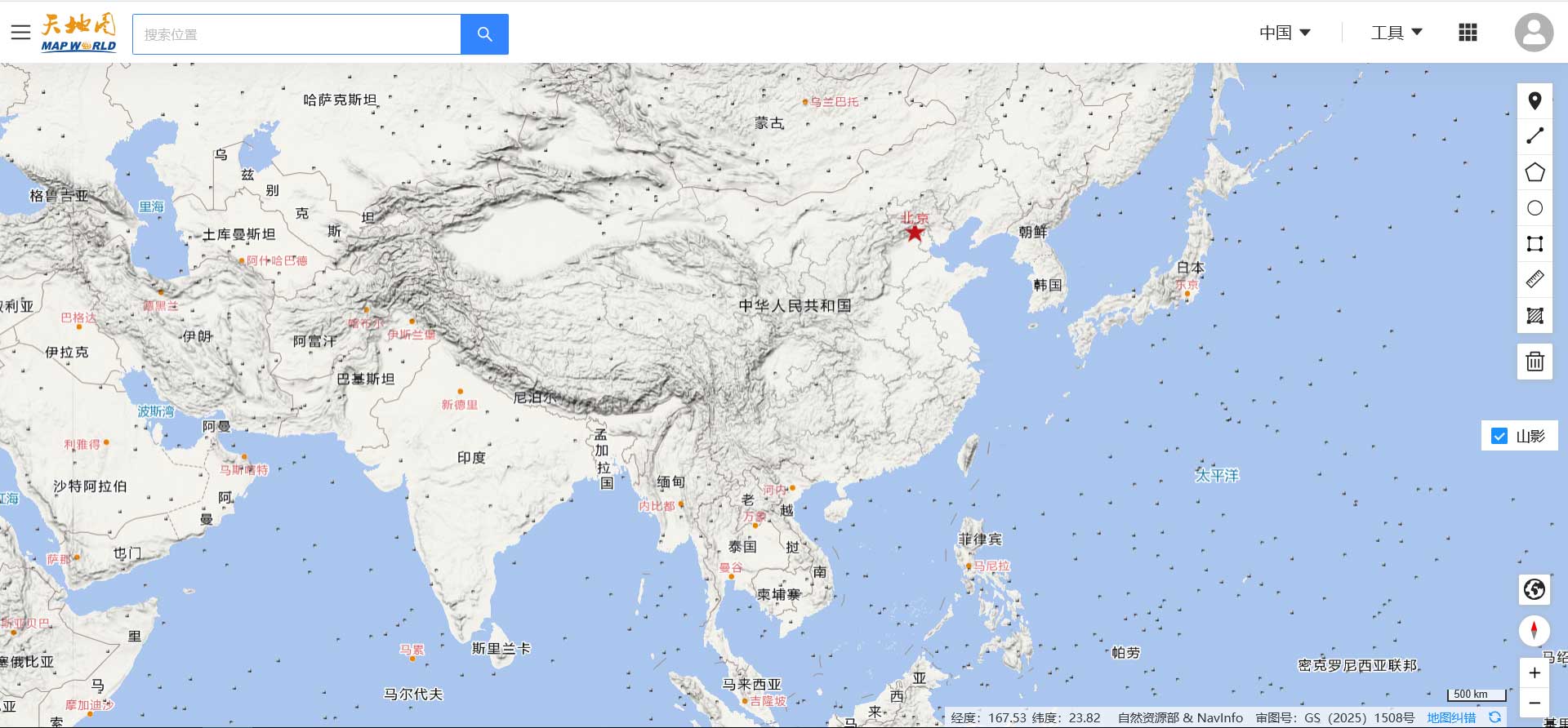Screen dimensions: 1568x728
Task: Select the place marker pin tool
Action: pos(1535,100)
